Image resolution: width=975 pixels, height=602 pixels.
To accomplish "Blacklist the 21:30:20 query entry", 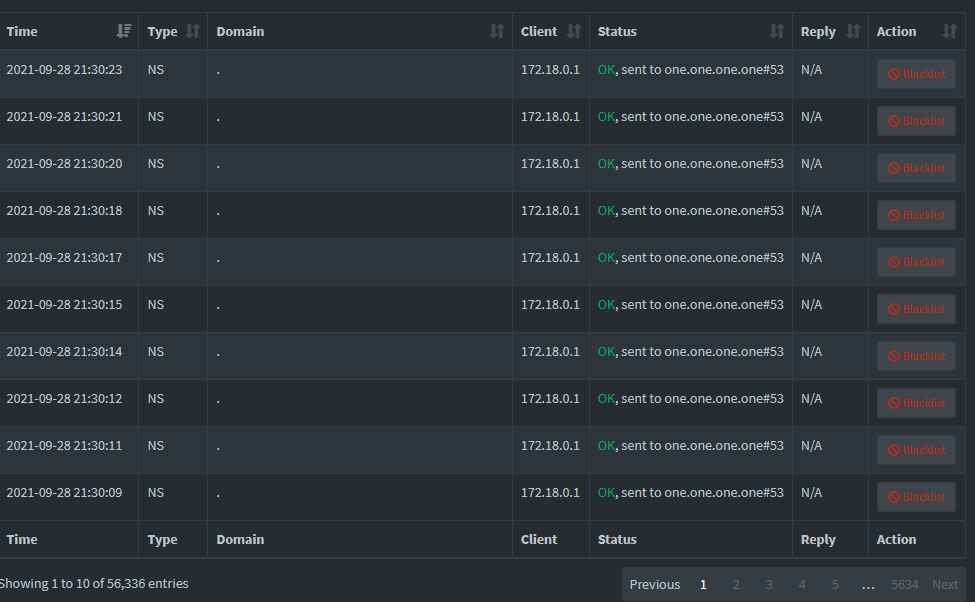I will (x=916, y=168).
